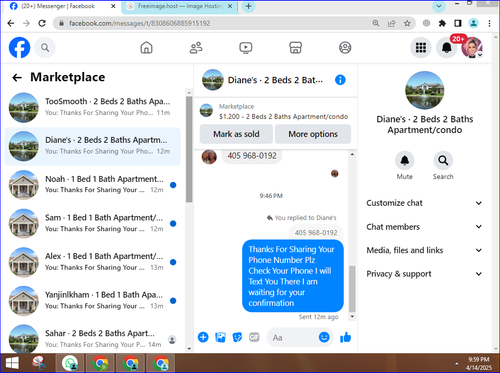
Task: Switch to the Freeimage.host tab
Action: pyautogui.click(x=180, y=6)
